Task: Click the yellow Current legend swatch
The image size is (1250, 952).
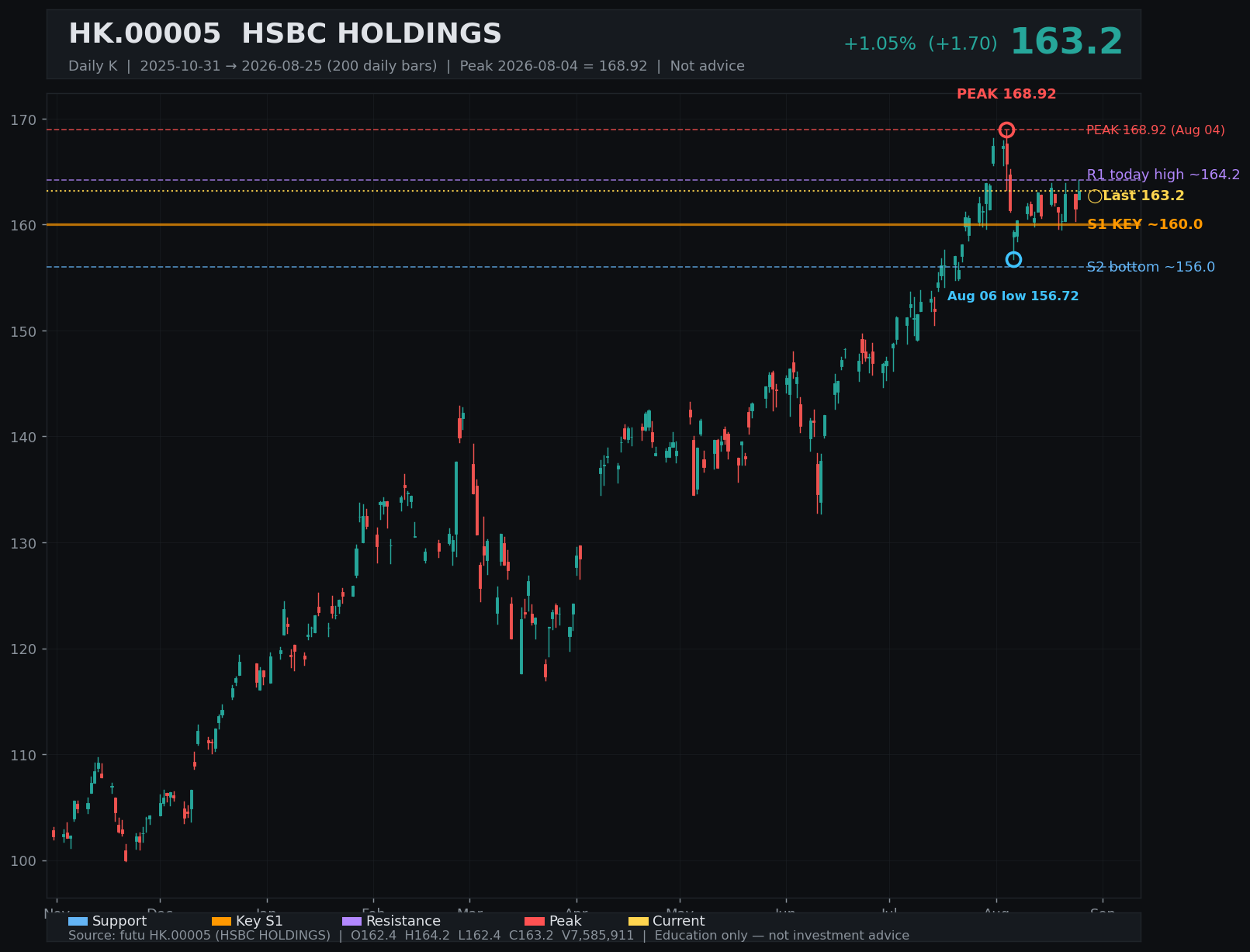Action: click(x=638, y=921)
